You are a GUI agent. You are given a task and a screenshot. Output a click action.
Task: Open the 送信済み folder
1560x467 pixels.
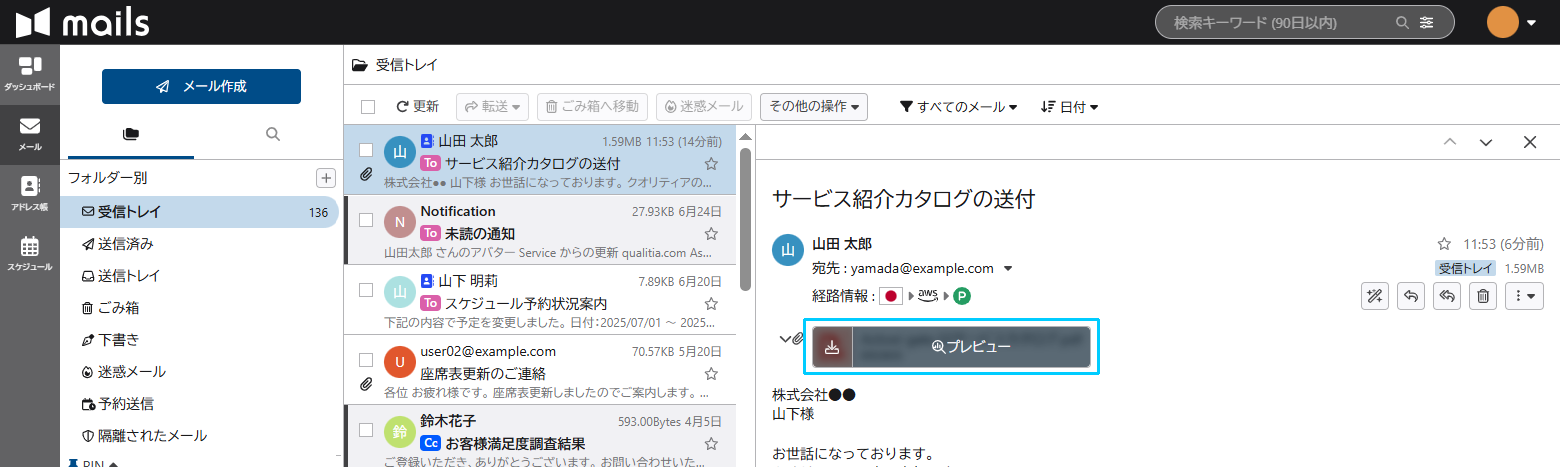click(x=125, y=244)
